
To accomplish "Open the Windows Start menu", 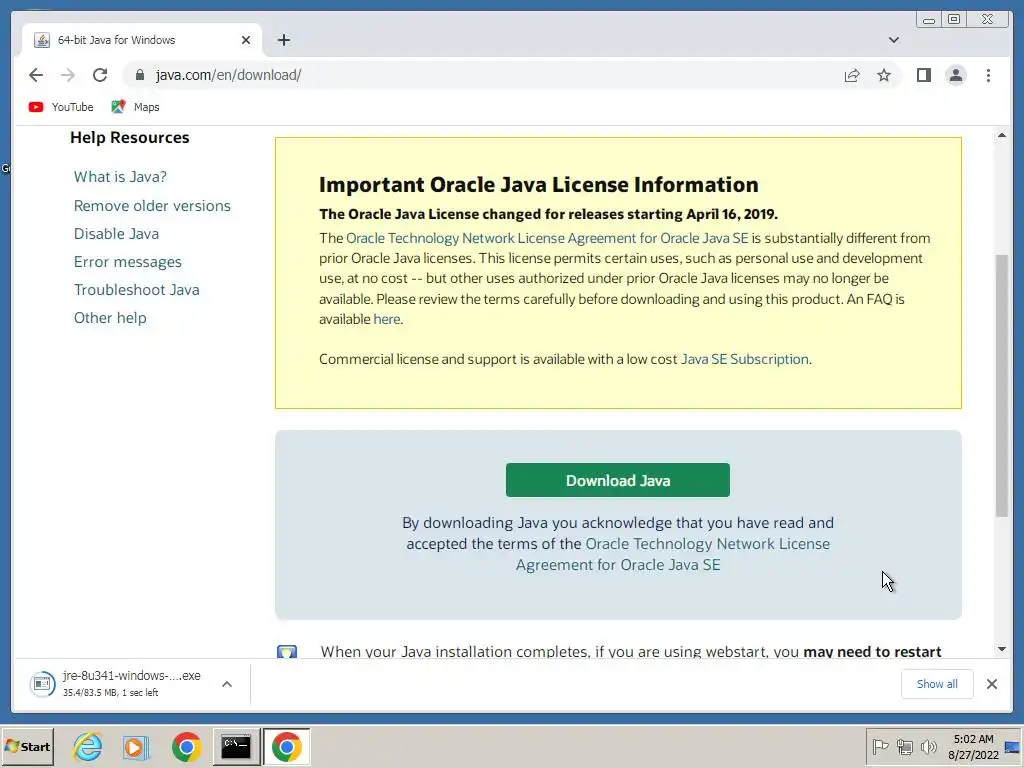I will [x=27, y=746].
